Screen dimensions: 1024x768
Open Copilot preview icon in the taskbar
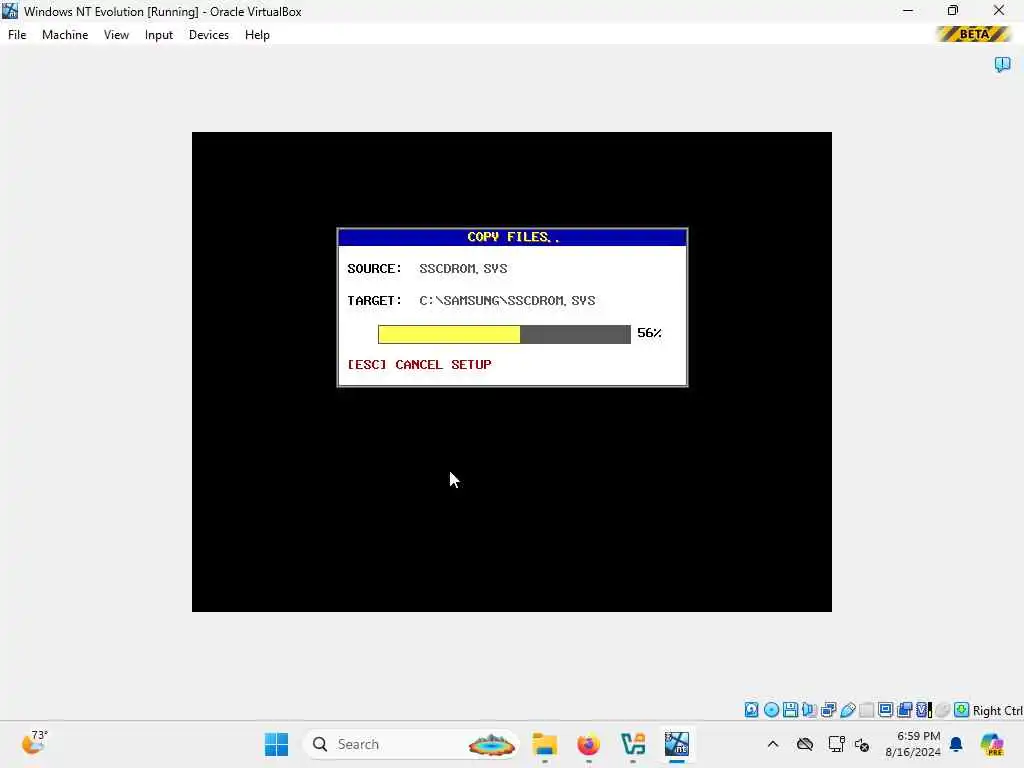992,744
